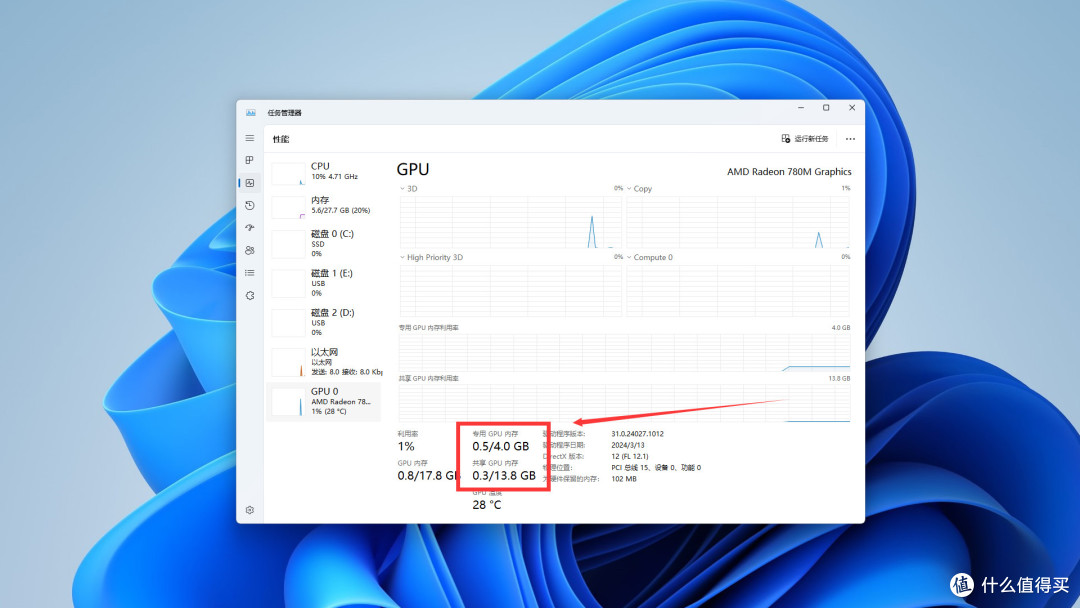Click the '0.5/4.0 GB' dedicated memory value

coord(501,446)
